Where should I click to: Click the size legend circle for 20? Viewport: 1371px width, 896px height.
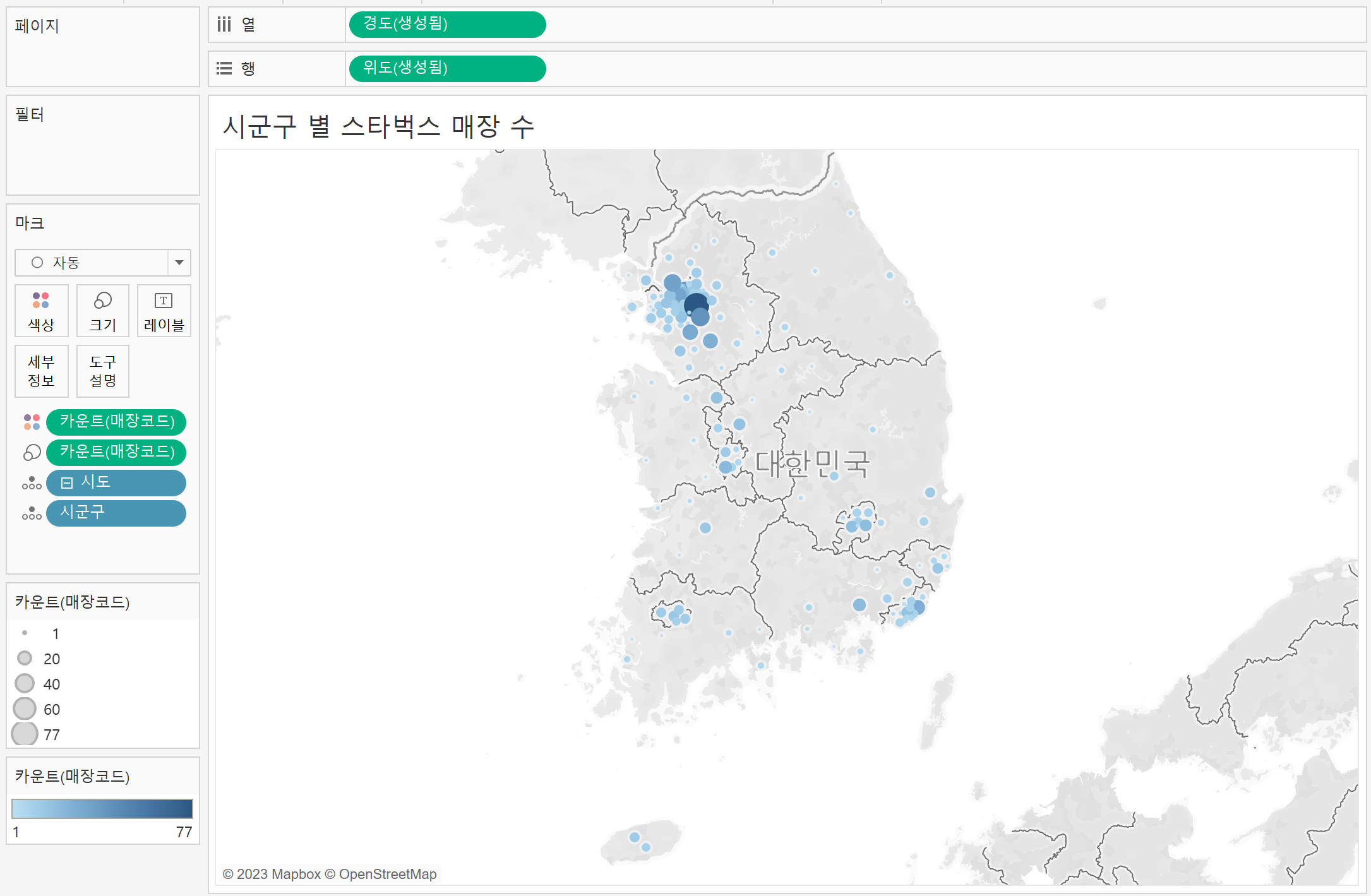[x=25, y=658]
